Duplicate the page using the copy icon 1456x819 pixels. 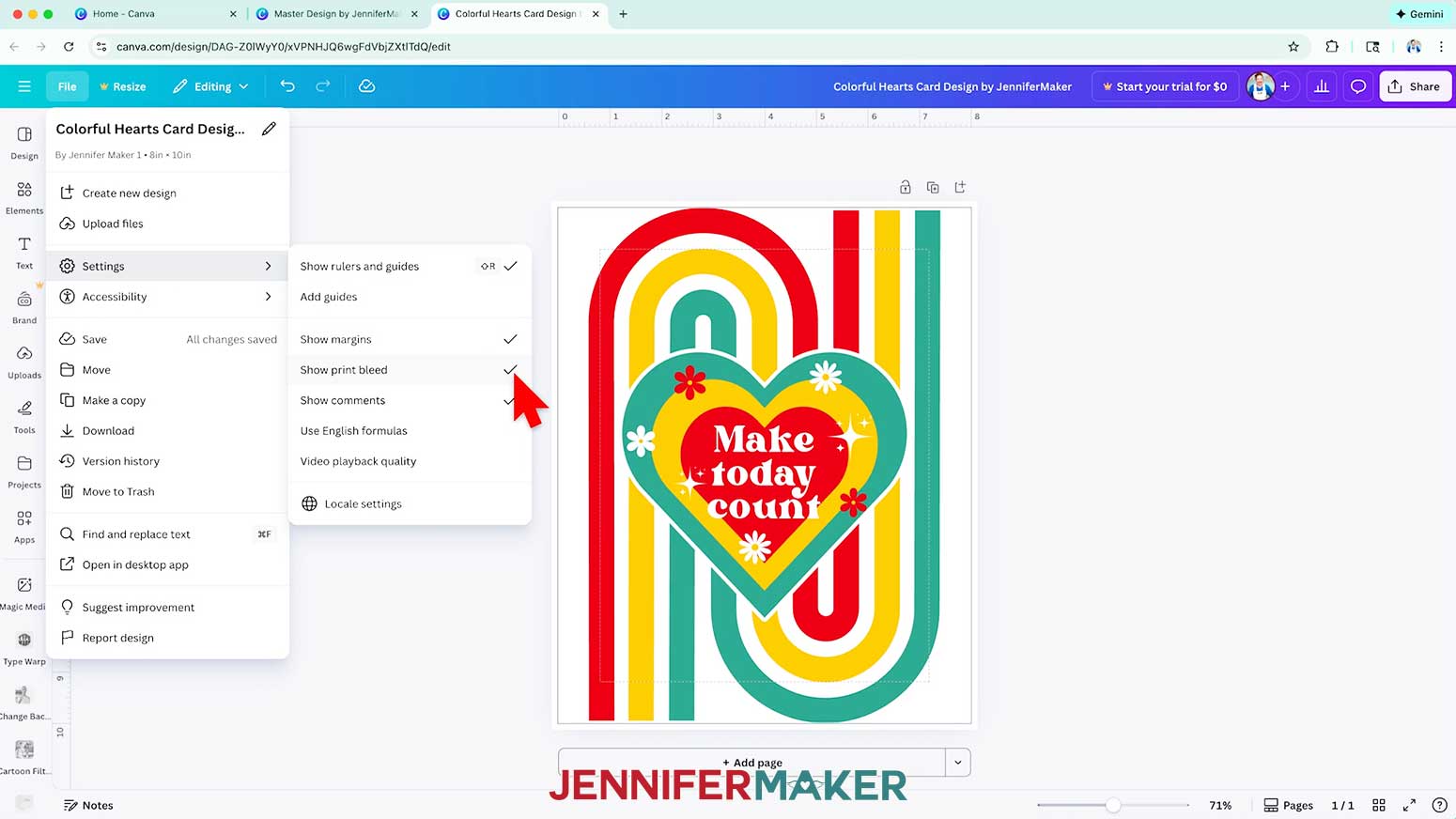tap(933, 187)
